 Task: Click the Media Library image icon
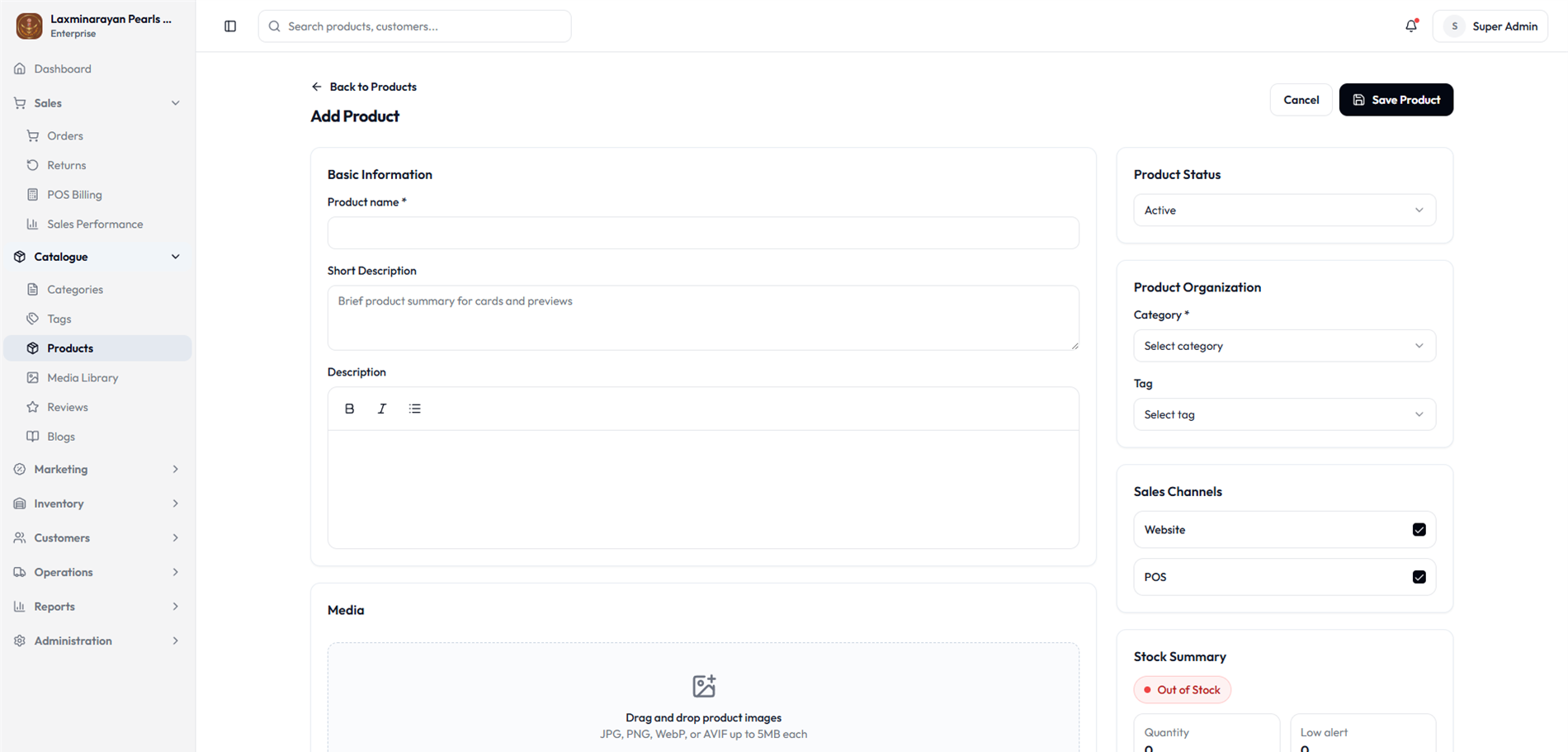coord(33,377)
